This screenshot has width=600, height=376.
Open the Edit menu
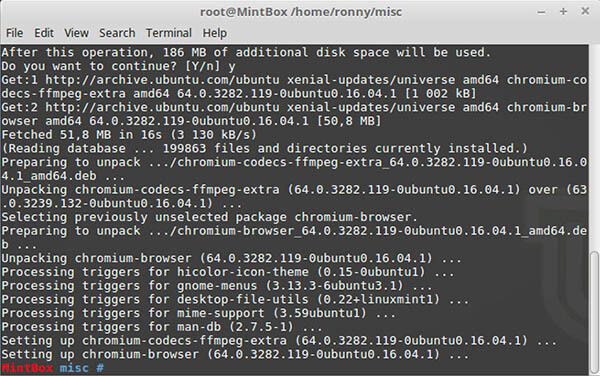[44, 33]
